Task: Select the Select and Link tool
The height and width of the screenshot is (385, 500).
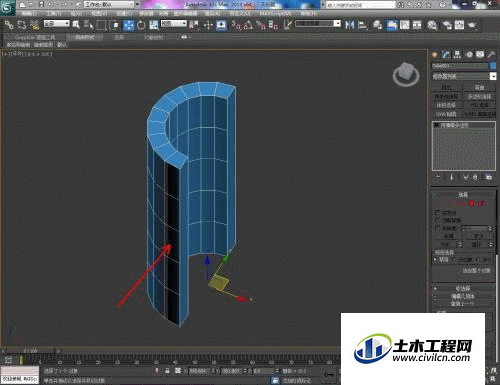Action: pos(9,25)
